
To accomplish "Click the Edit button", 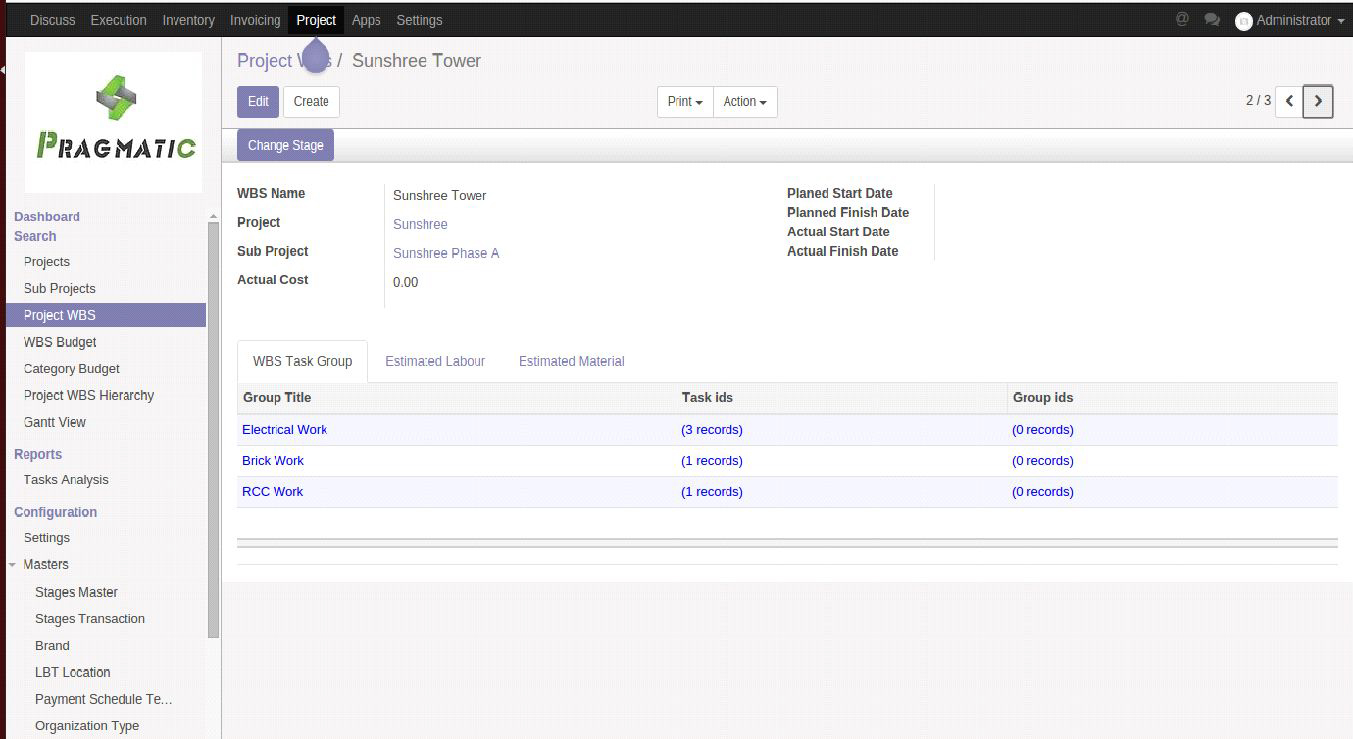I will tap(258, 102).
